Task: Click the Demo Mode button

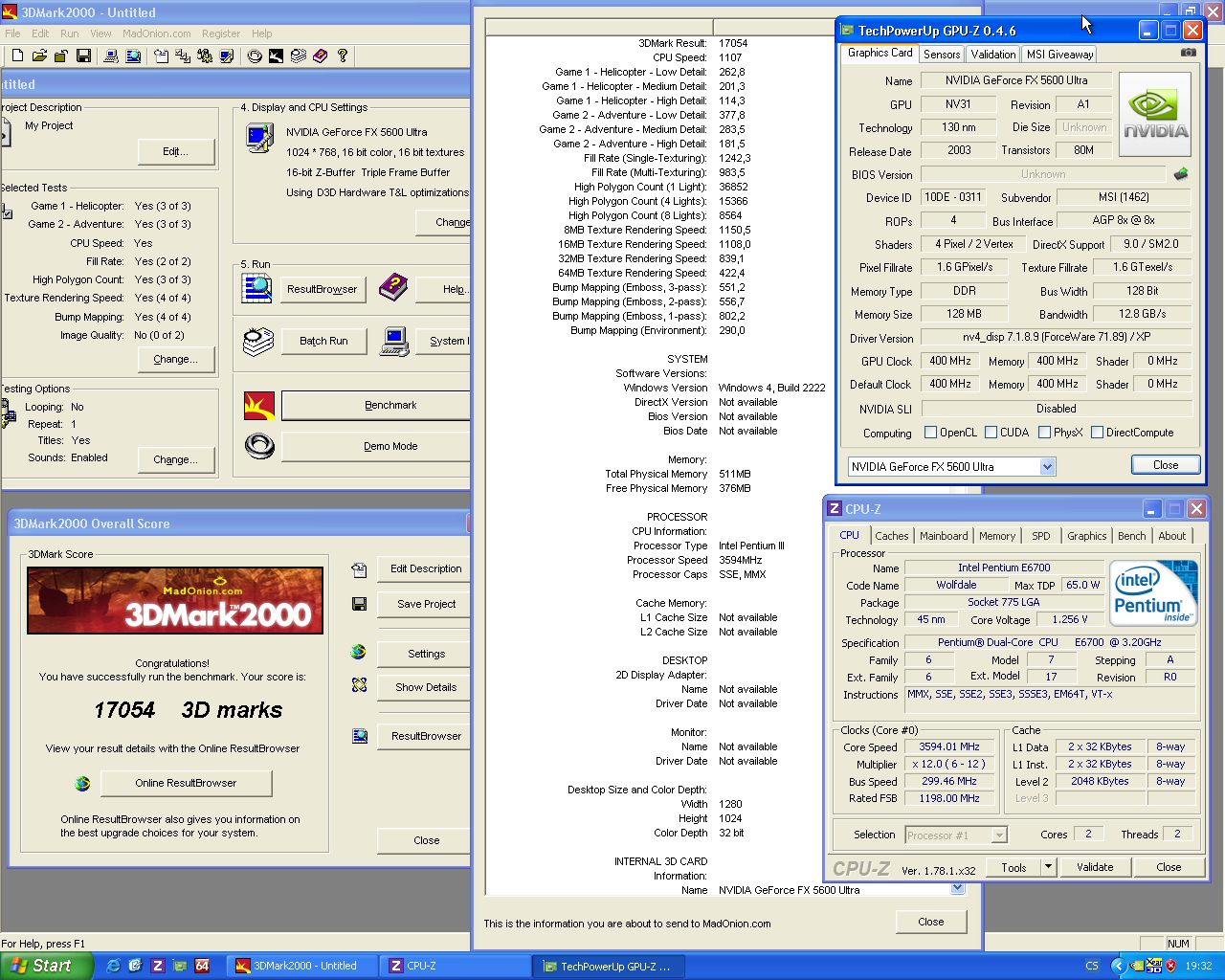Action: click(x=377, y=446)
